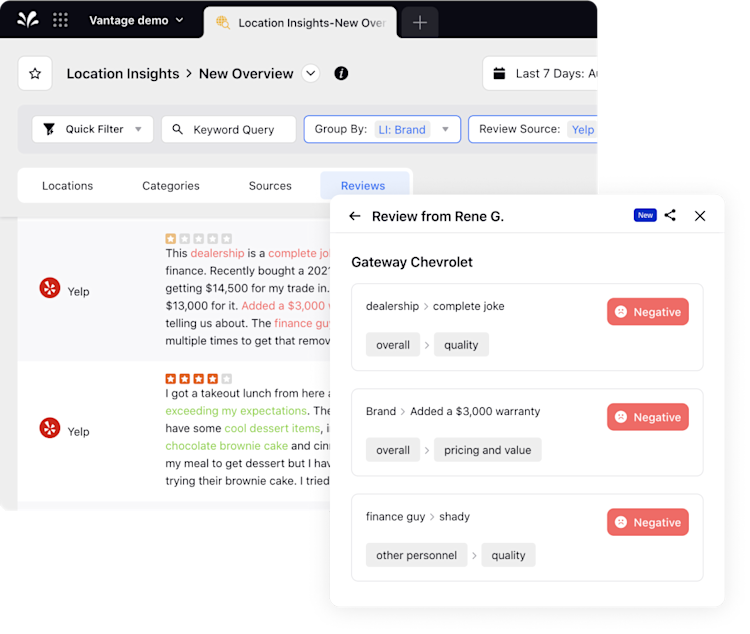Click the LI: Brand chip in Group By
Viewport: 750px width, 634px height.
(402, 129)
